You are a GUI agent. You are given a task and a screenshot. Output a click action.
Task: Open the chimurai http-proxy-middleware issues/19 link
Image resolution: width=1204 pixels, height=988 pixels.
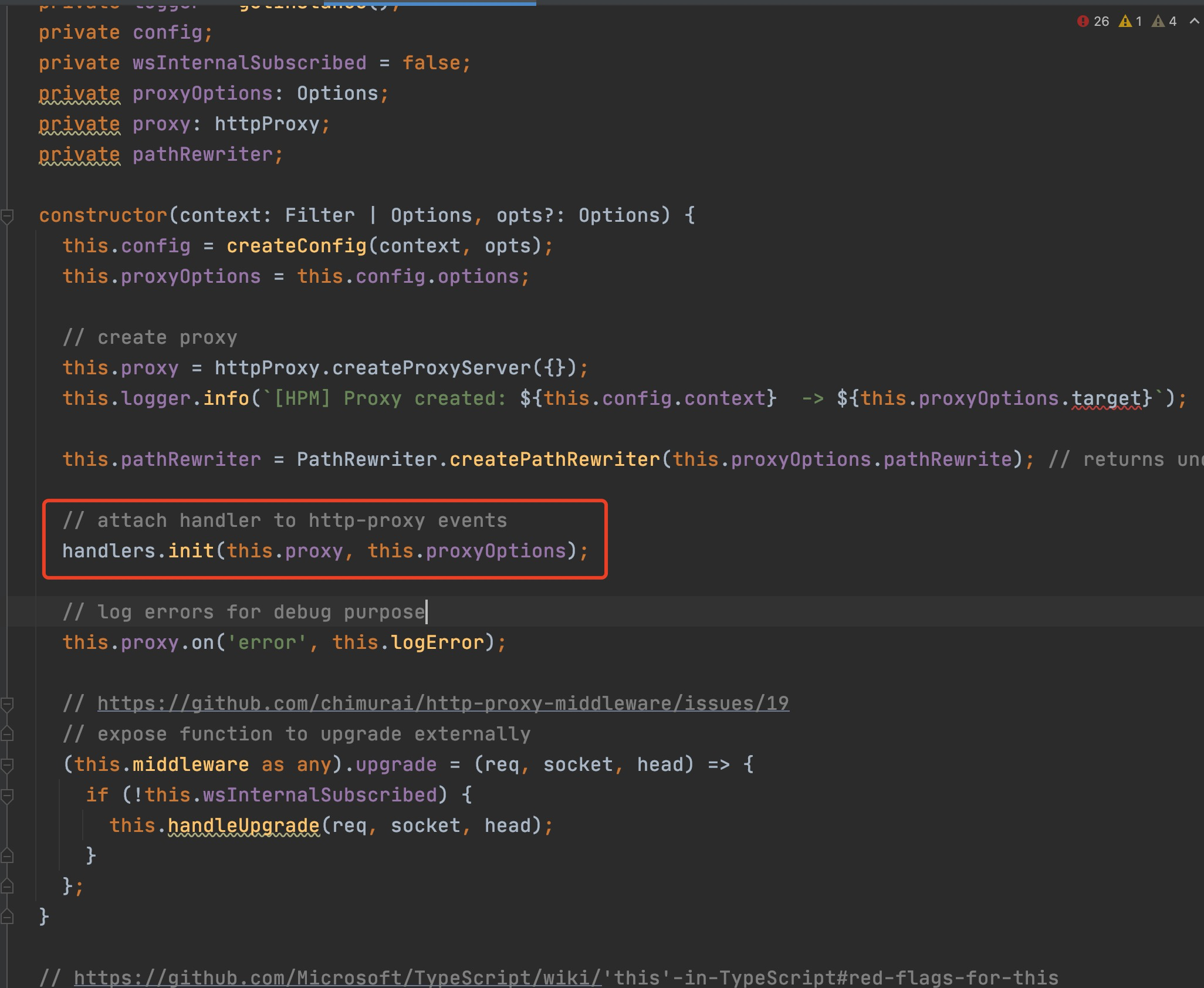[x=443, y=703]
